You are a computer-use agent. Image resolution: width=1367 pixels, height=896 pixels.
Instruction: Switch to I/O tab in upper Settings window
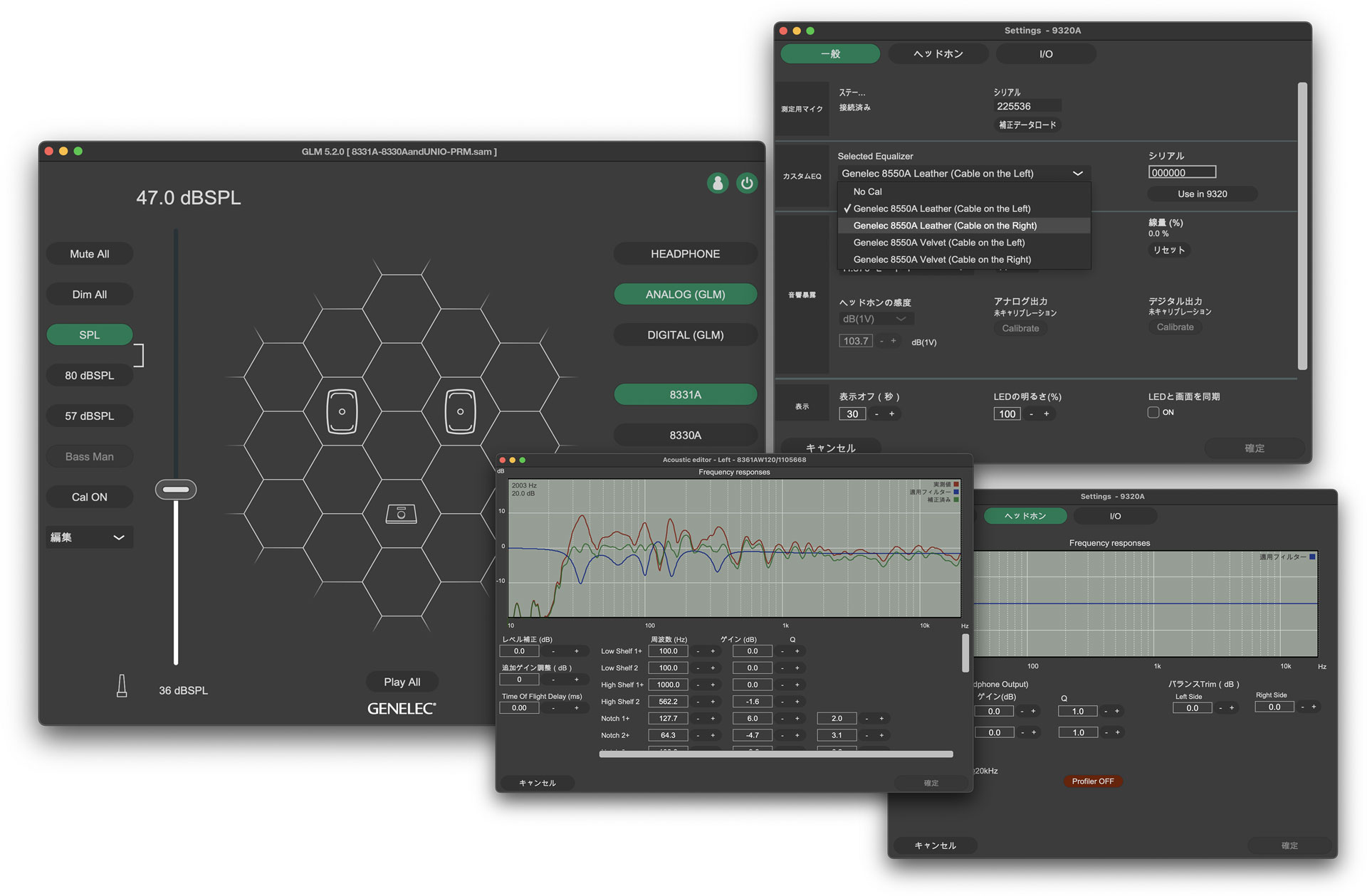click(x=1046, y=54)
